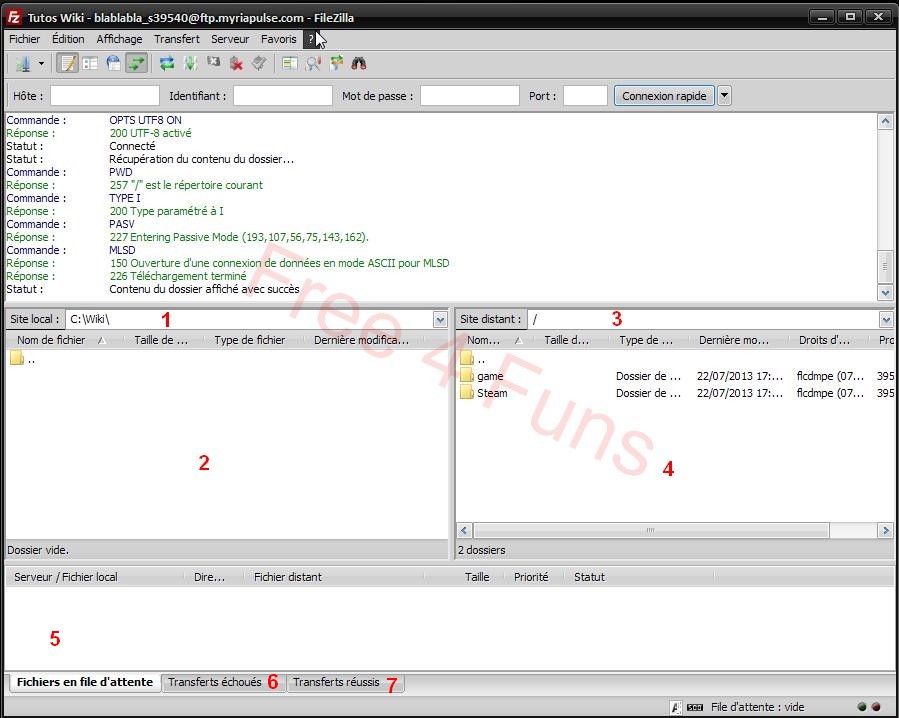Open the Site Manager
The height and width of the screenshot is (718, 899).
pos(21,63)
